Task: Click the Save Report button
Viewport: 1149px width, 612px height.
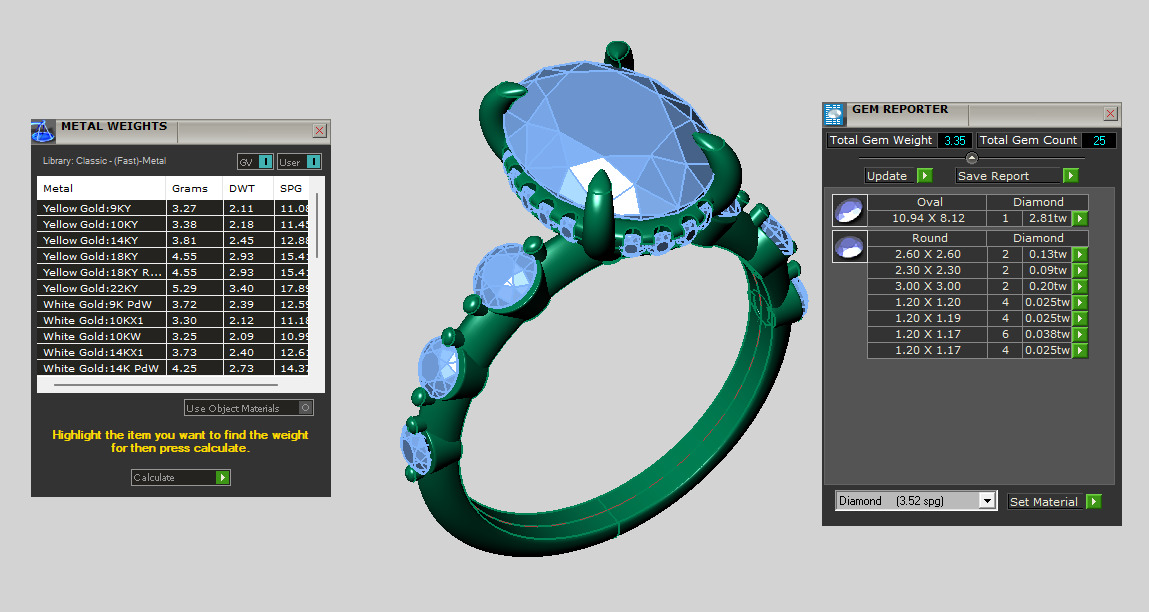Action: (x=1016, y=176)
